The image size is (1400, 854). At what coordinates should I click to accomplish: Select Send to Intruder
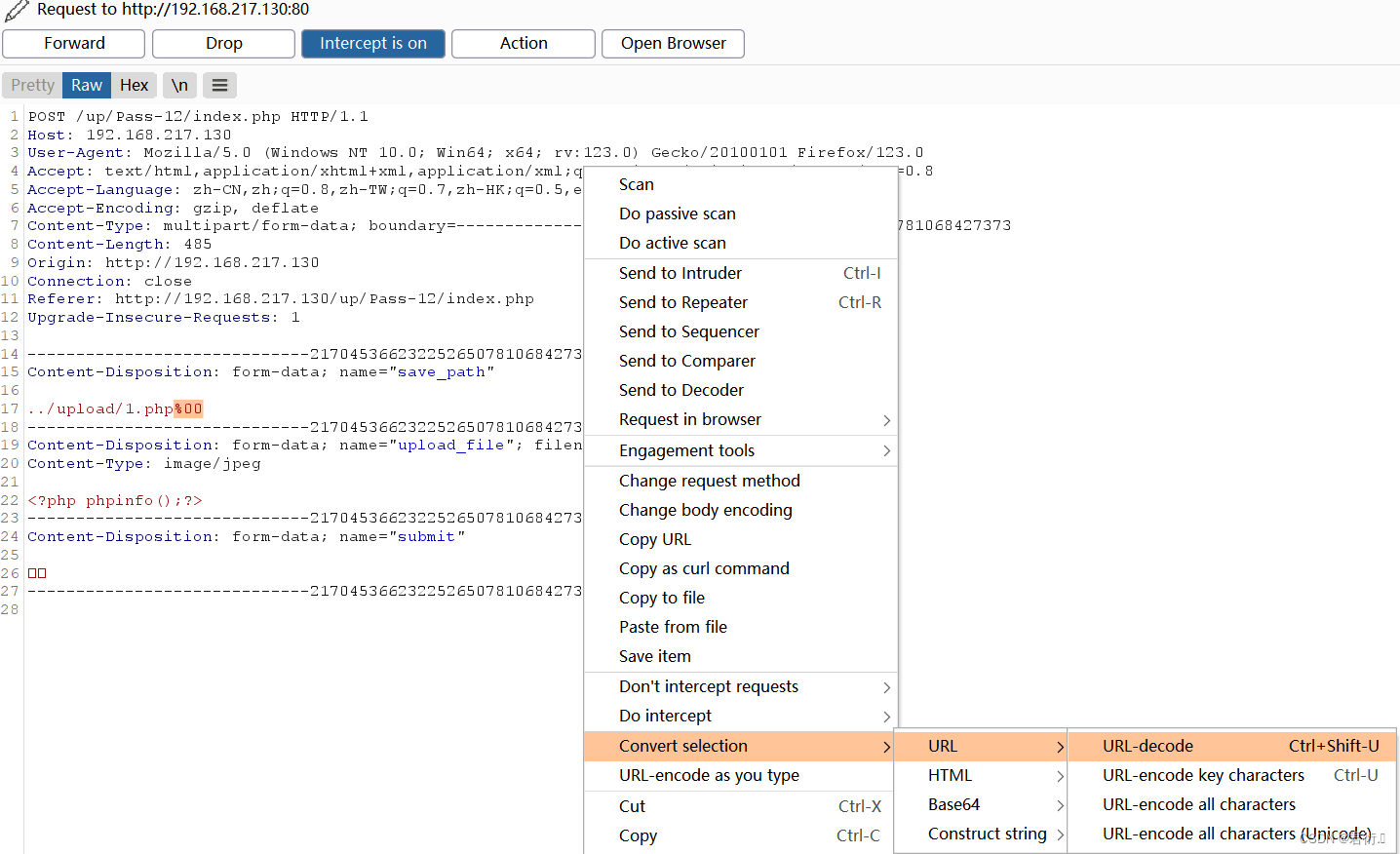click(x=740, y=273)
